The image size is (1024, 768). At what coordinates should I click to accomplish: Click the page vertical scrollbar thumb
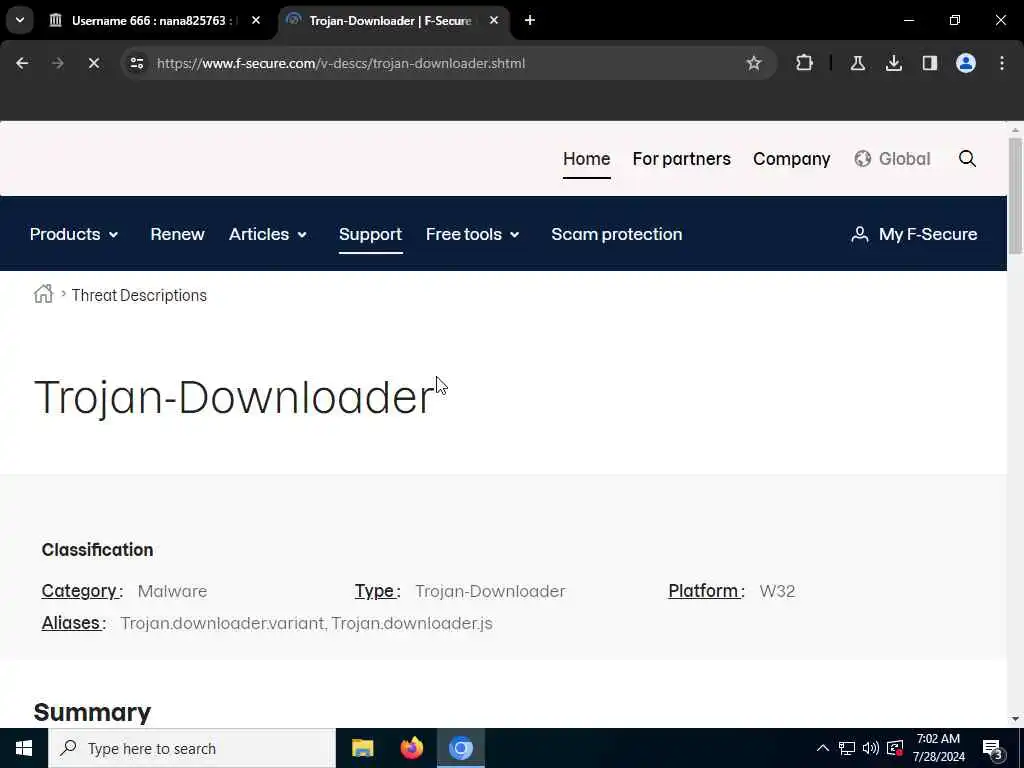point(1015,196)
